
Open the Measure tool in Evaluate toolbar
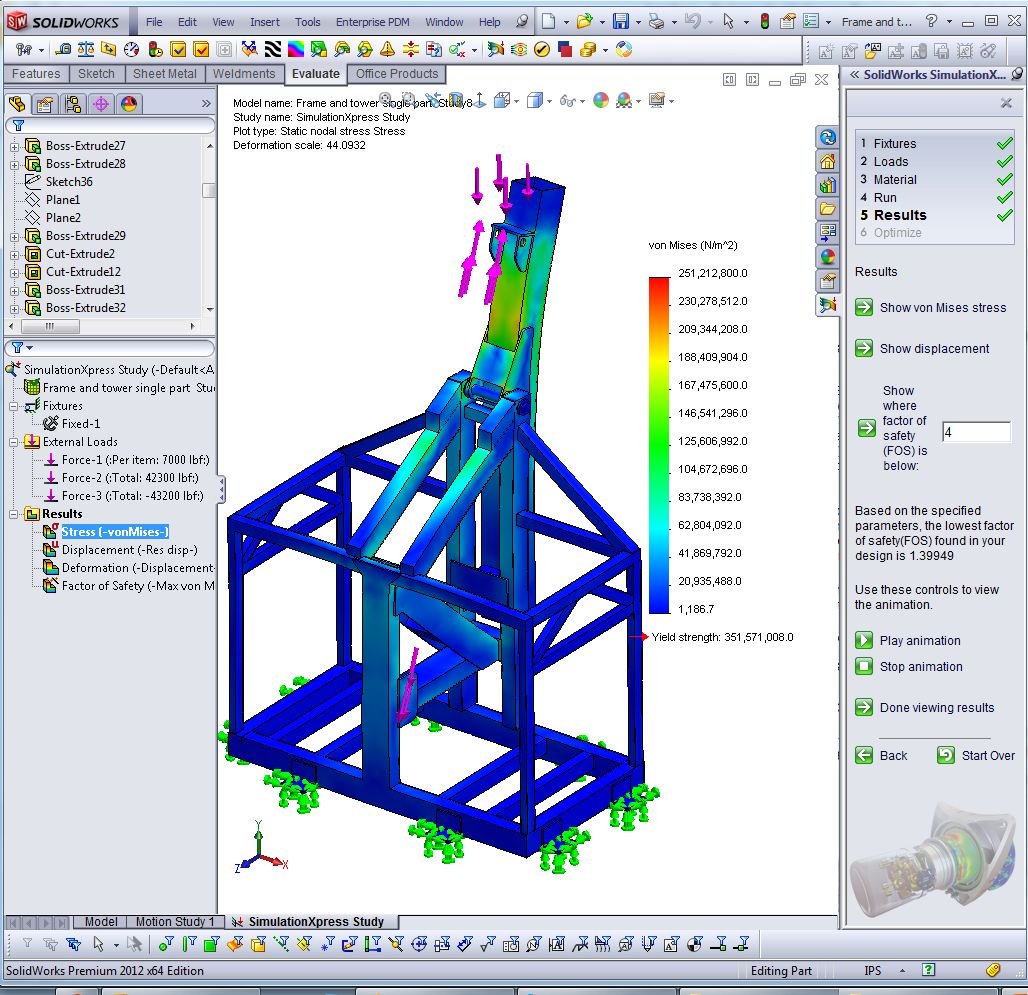[x=64, y=49]
